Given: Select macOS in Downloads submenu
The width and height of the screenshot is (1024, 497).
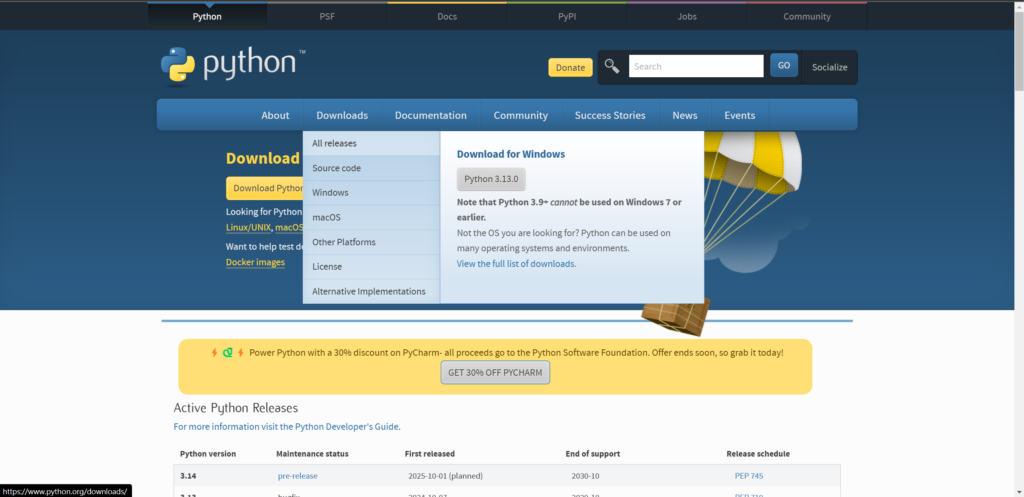Looking at the screenshot, I should [x=372, y=217].
